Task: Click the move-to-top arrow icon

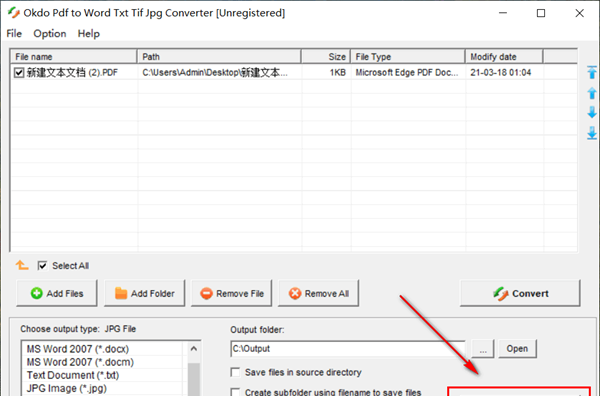Action: [592, 72]
